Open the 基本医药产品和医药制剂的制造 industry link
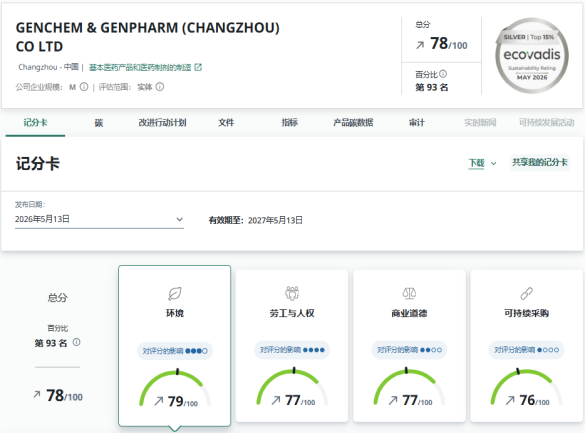 pyautogui.click(x=140, y=67)
